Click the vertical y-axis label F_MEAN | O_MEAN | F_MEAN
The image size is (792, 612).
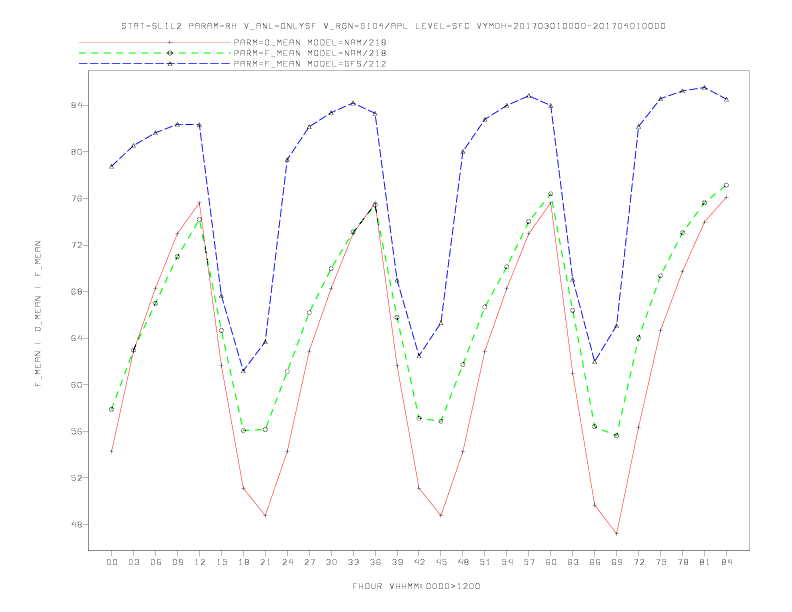pos(38,314)
